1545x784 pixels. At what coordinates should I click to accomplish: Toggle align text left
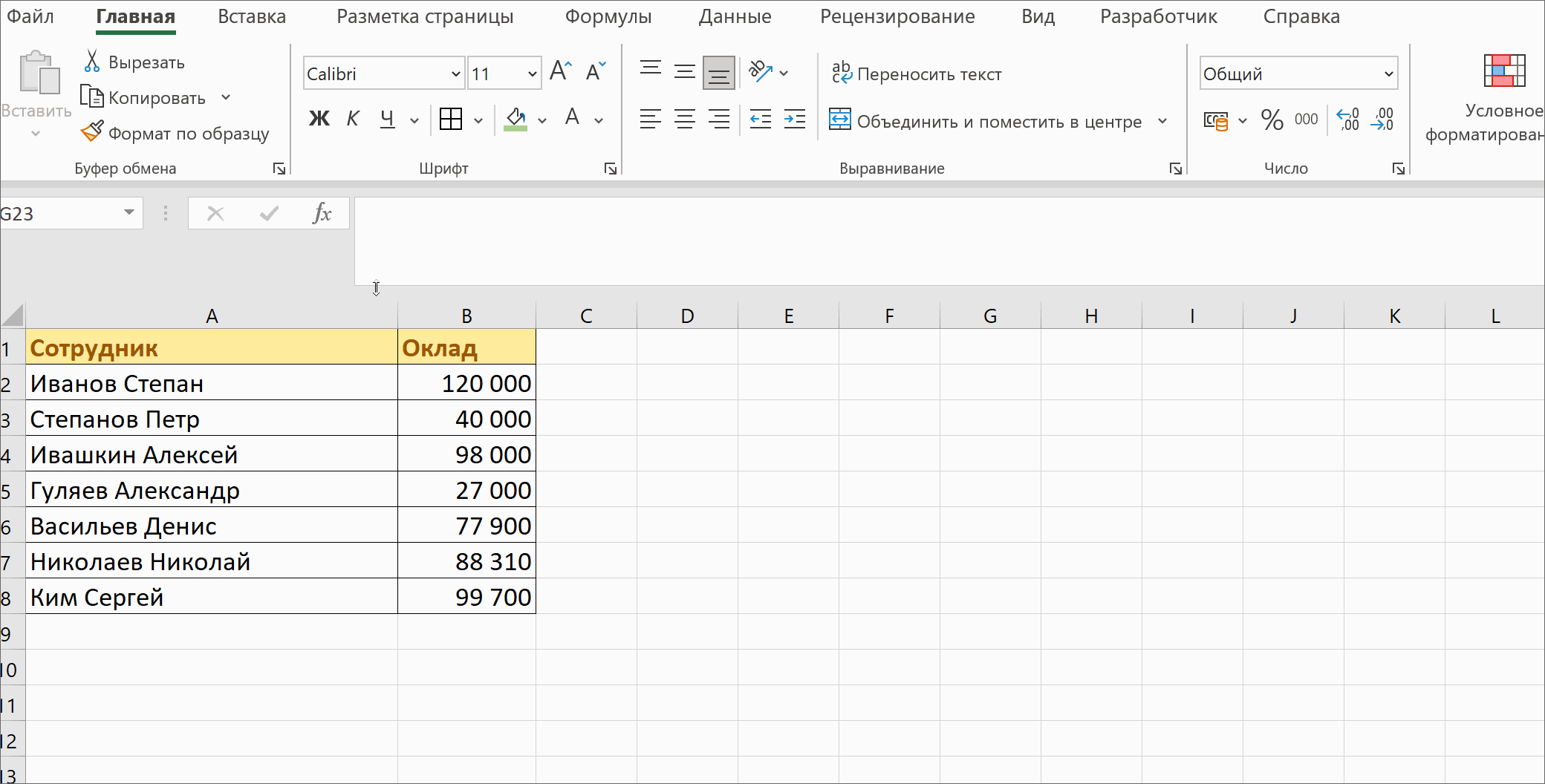(651, 119)
